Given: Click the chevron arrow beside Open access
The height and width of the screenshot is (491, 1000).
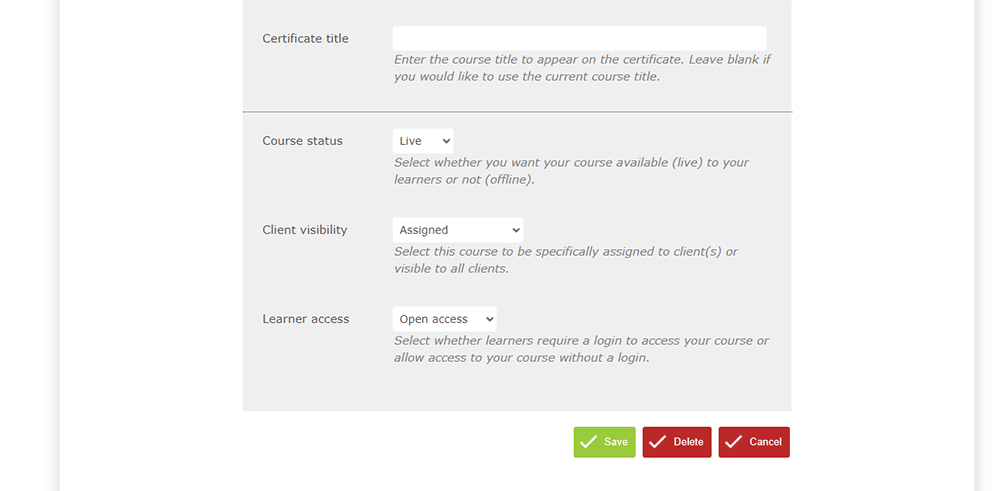Looking at the screenshot, I should 489,319.
